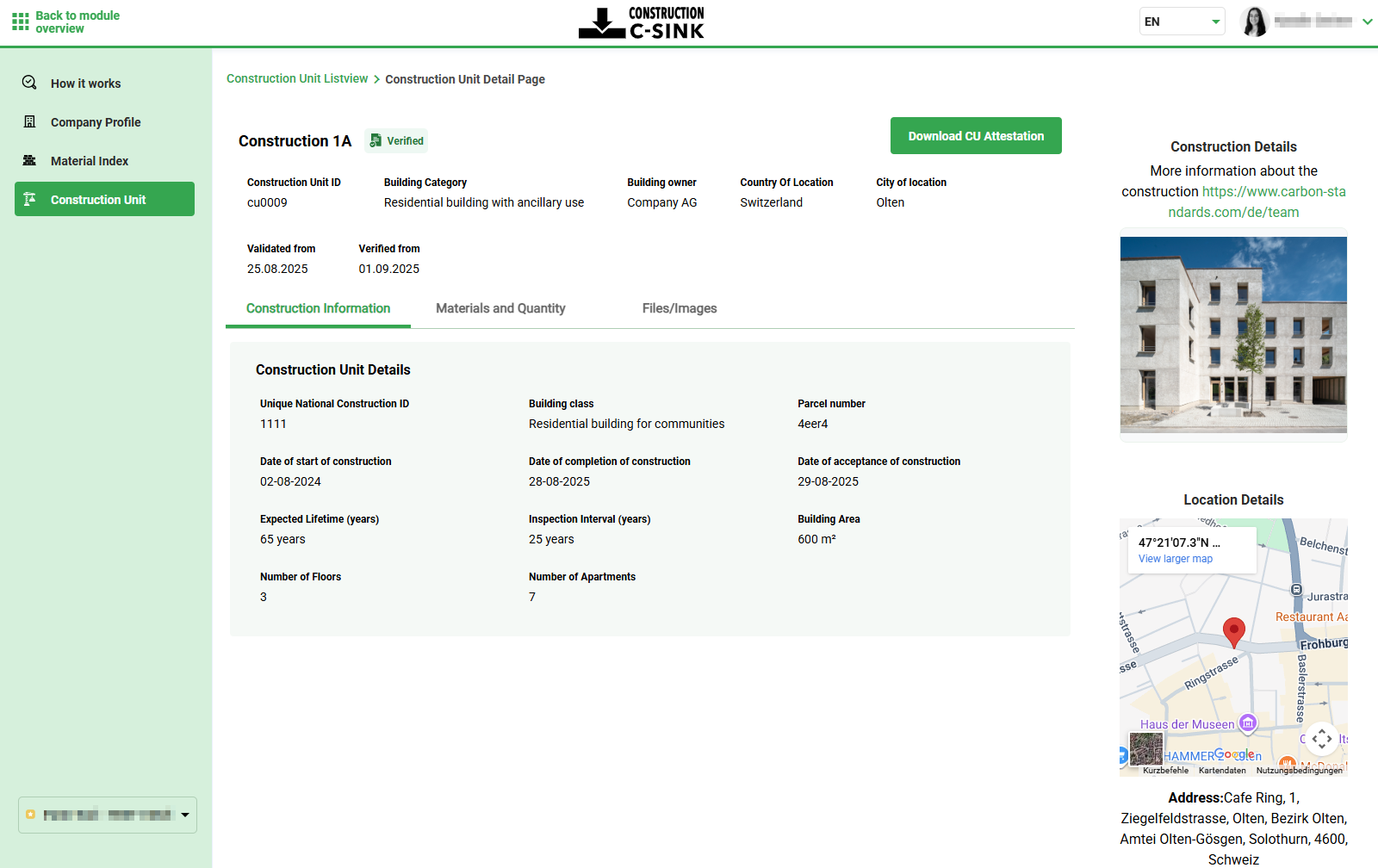Screen dimensions: 1378x868
Task: Click the Material Index bricks icon
Action: [29, 161]
